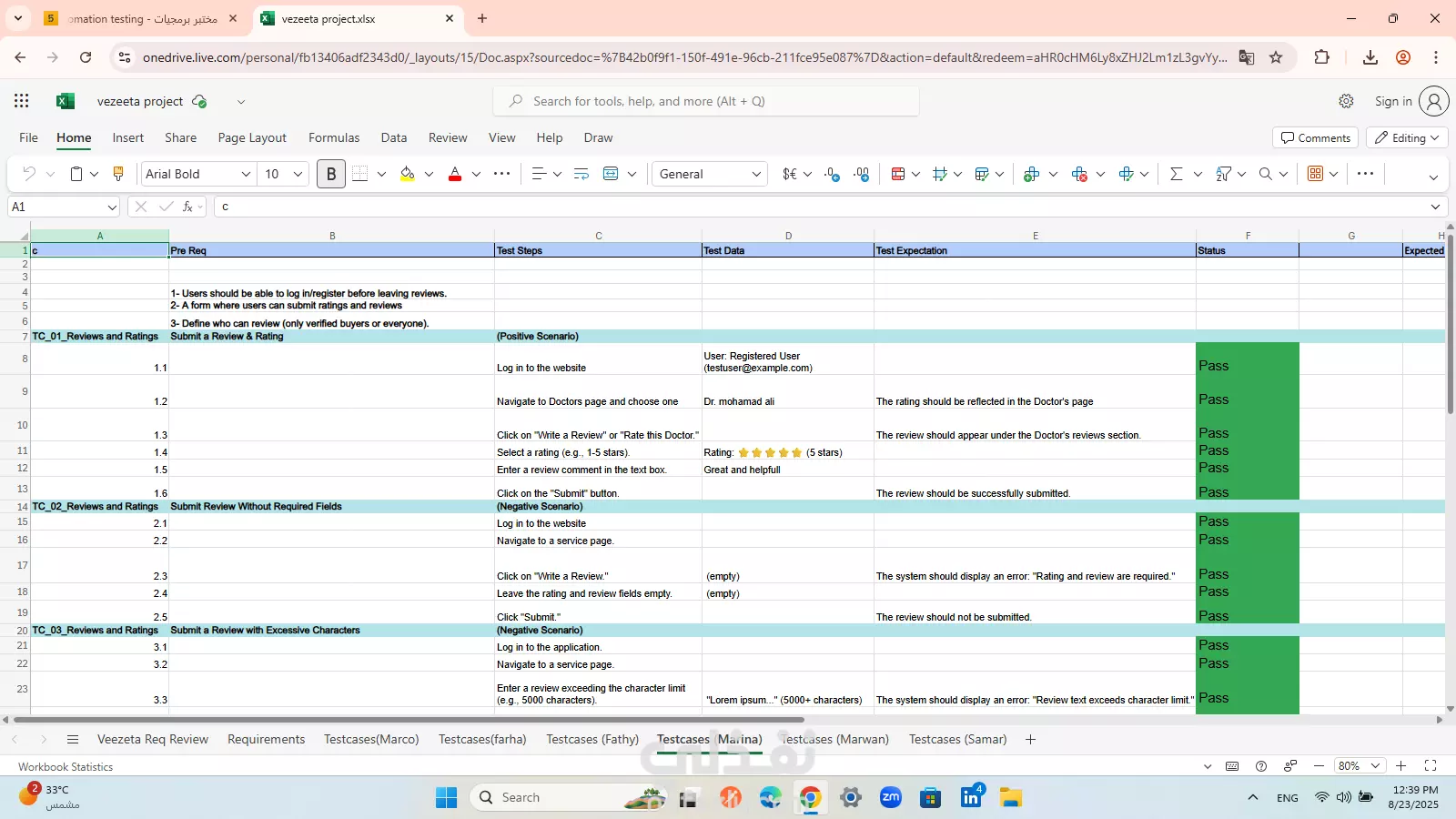
Task: Click the Format as Table icon
Action: [x=982, y=174]
